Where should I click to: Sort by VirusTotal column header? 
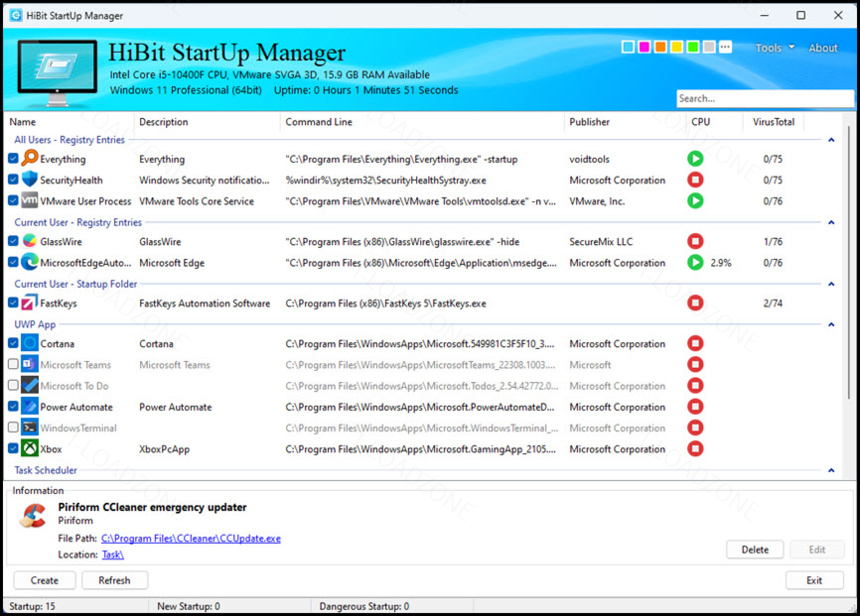click(x=773, y=122)
